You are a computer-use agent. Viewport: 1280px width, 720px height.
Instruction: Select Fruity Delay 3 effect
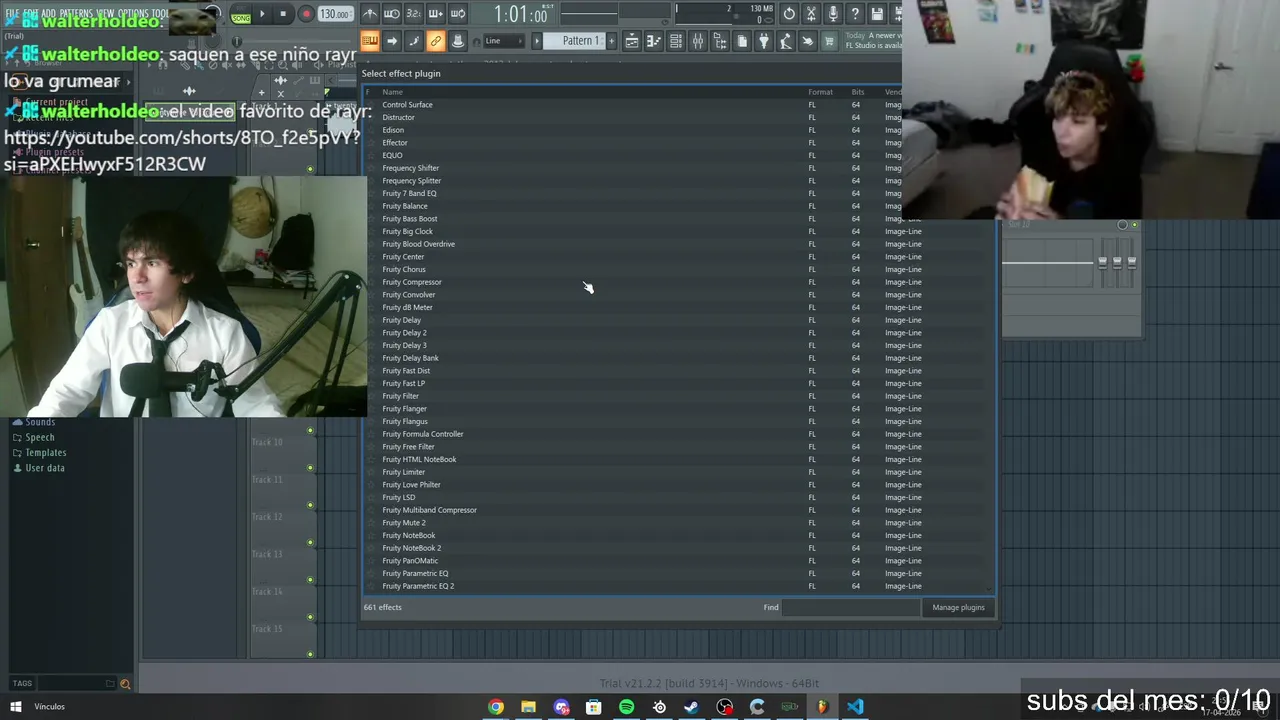pyautogui.click(x=677, y=345)
